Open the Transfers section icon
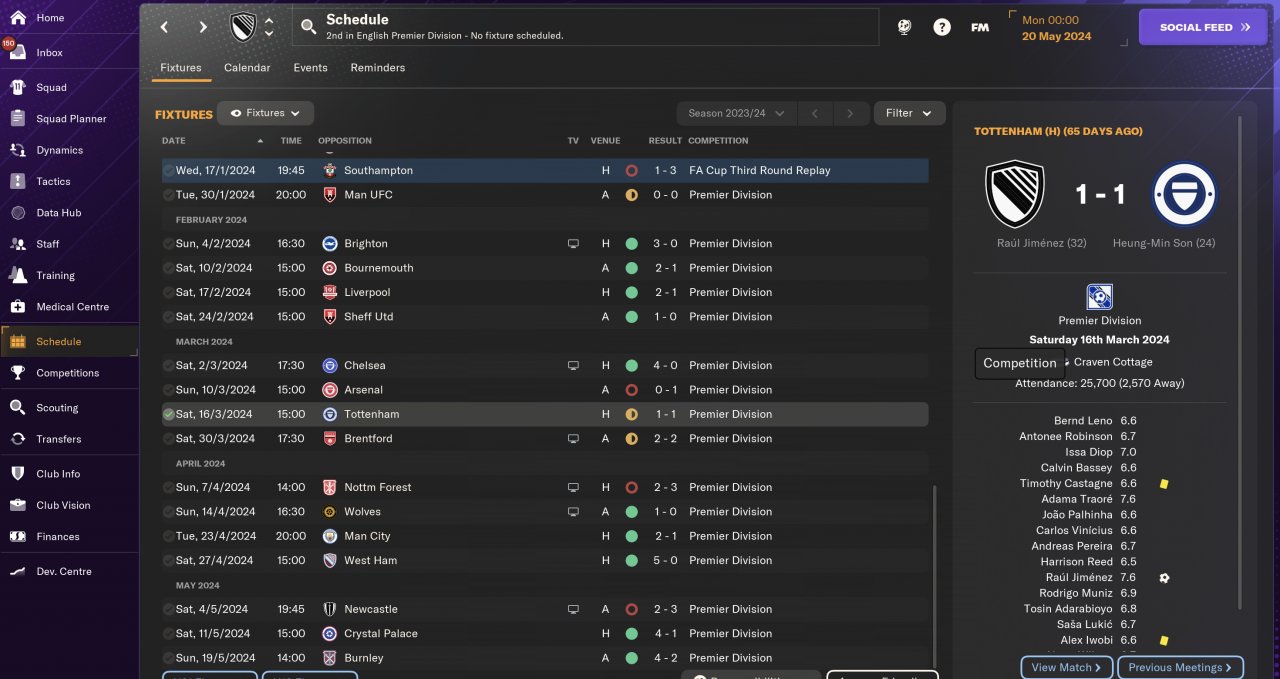The width and height of the screenshot is (1280, 679). [17, 439]
